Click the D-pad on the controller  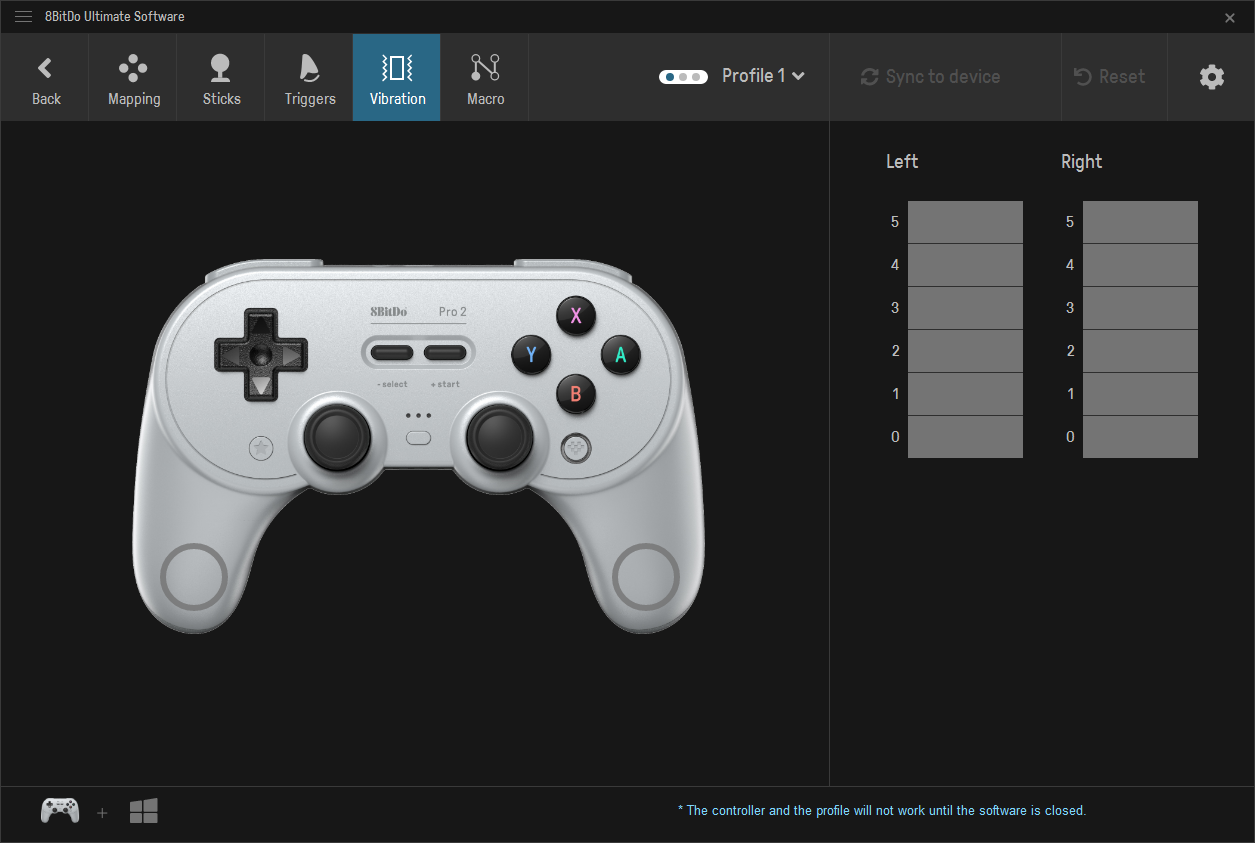[261, 354]
